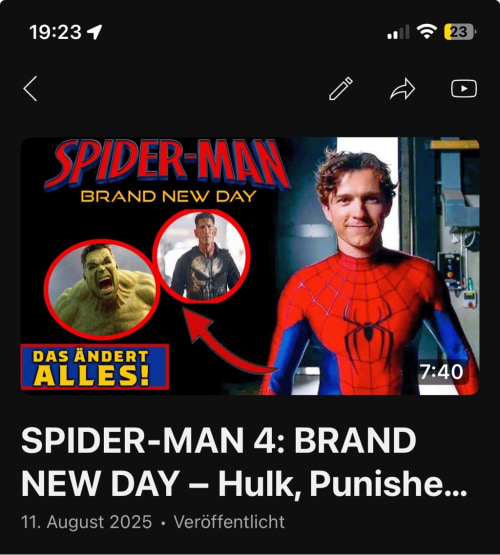Tap the cellular signal bars
This screenshot has width=500, height=555.
(398, 32)
